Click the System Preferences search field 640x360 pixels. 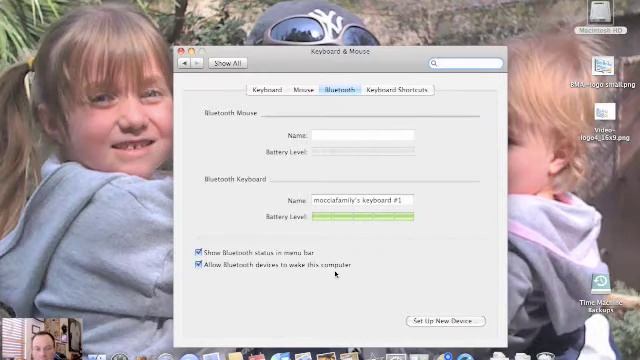pos(466,63)
